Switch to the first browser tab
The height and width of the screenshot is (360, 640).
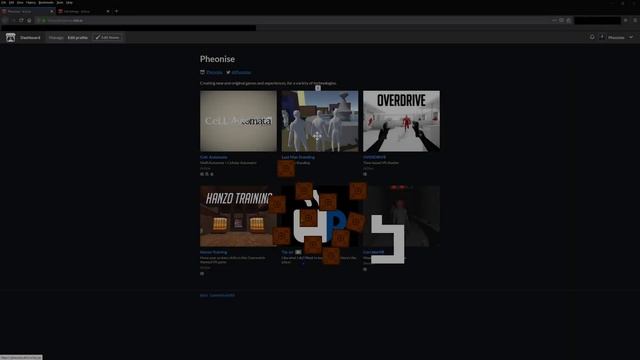28,11
